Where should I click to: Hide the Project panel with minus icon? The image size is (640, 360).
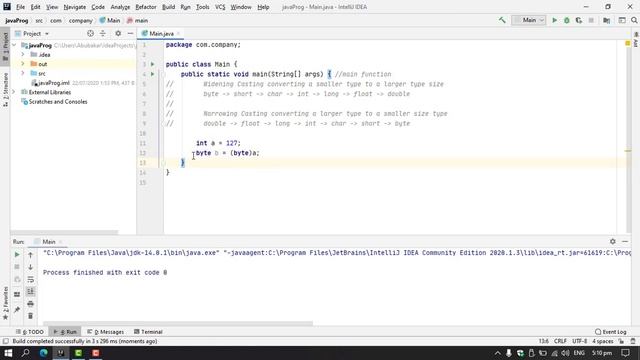(130, 33)
